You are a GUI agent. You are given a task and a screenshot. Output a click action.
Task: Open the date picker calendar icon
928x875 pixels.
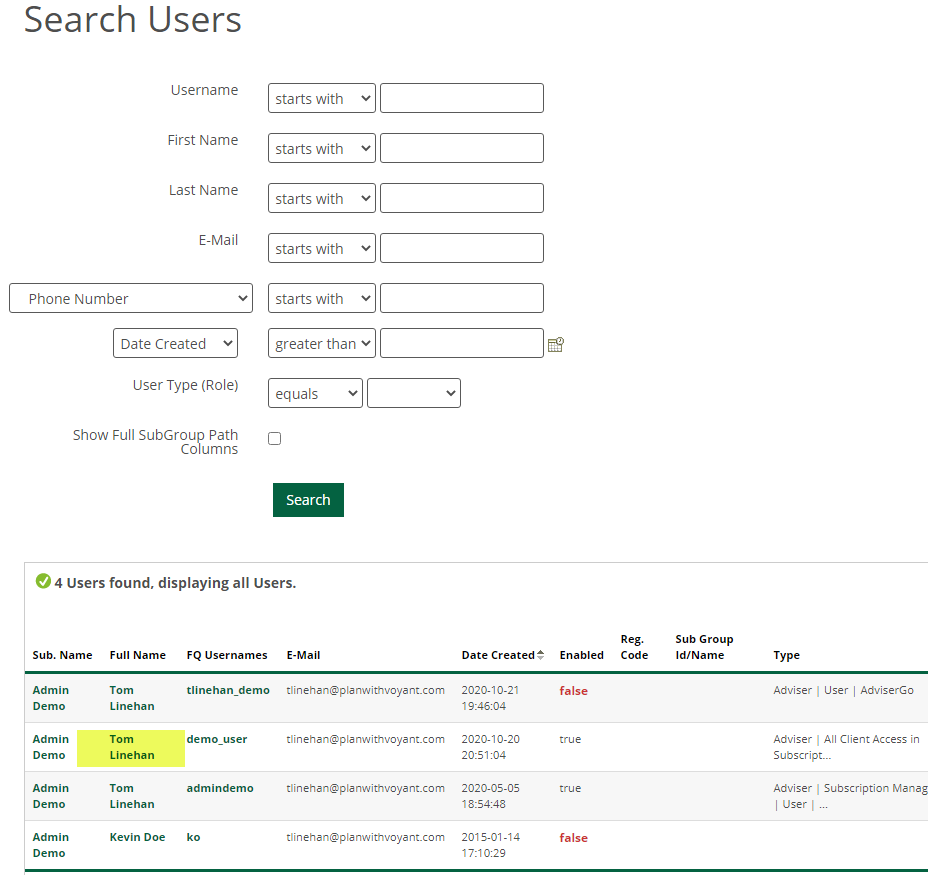click(556, 345)
